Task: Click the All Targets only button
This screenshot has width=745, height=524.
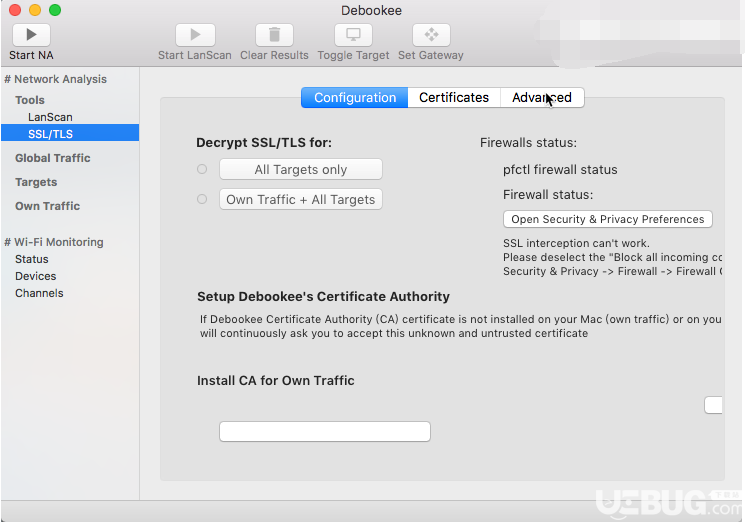Action: [301, 169]
